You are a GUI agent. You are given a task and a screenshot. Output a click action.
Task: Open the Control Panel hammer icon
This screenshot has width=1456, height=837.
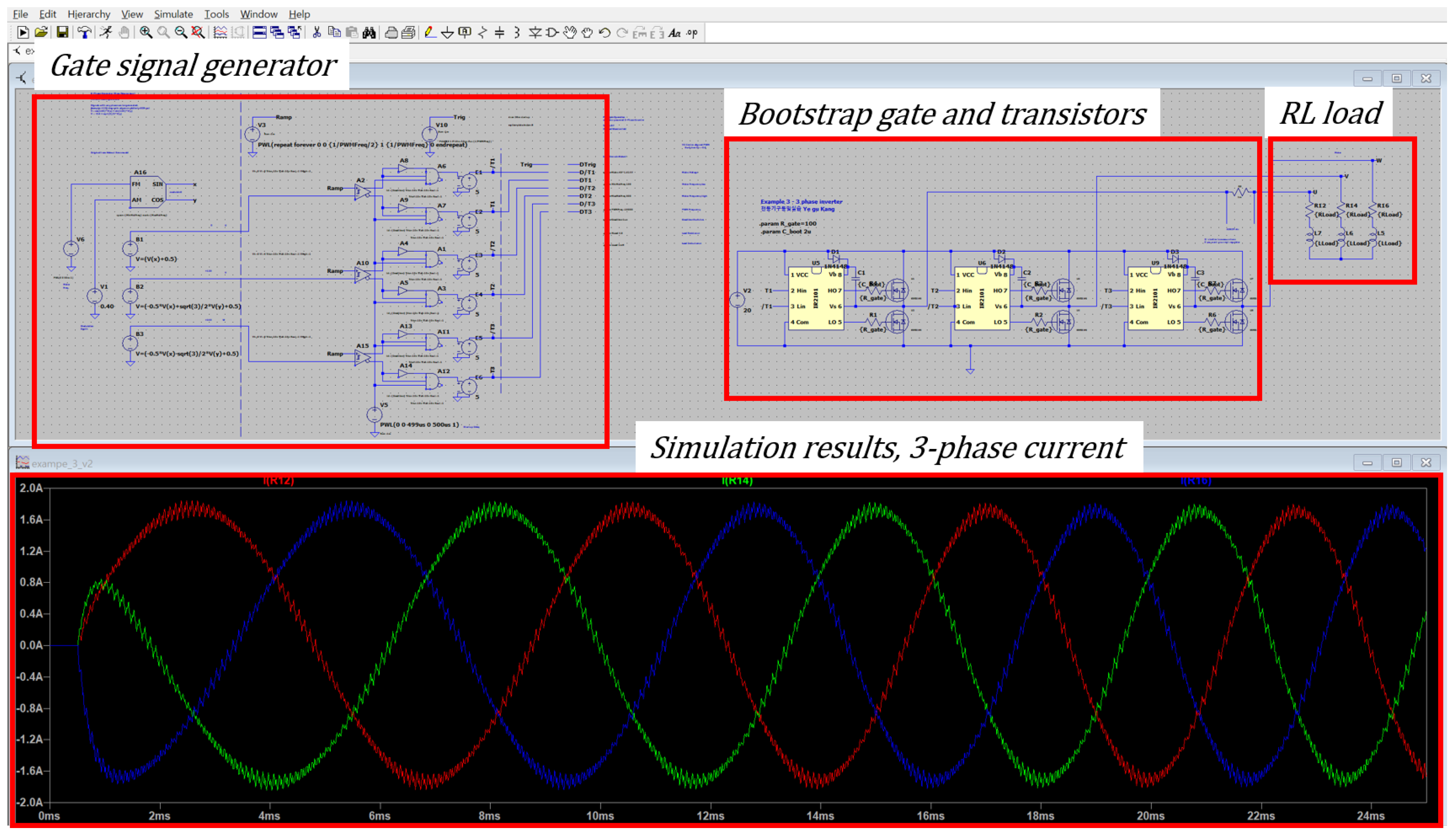[84, 33]
